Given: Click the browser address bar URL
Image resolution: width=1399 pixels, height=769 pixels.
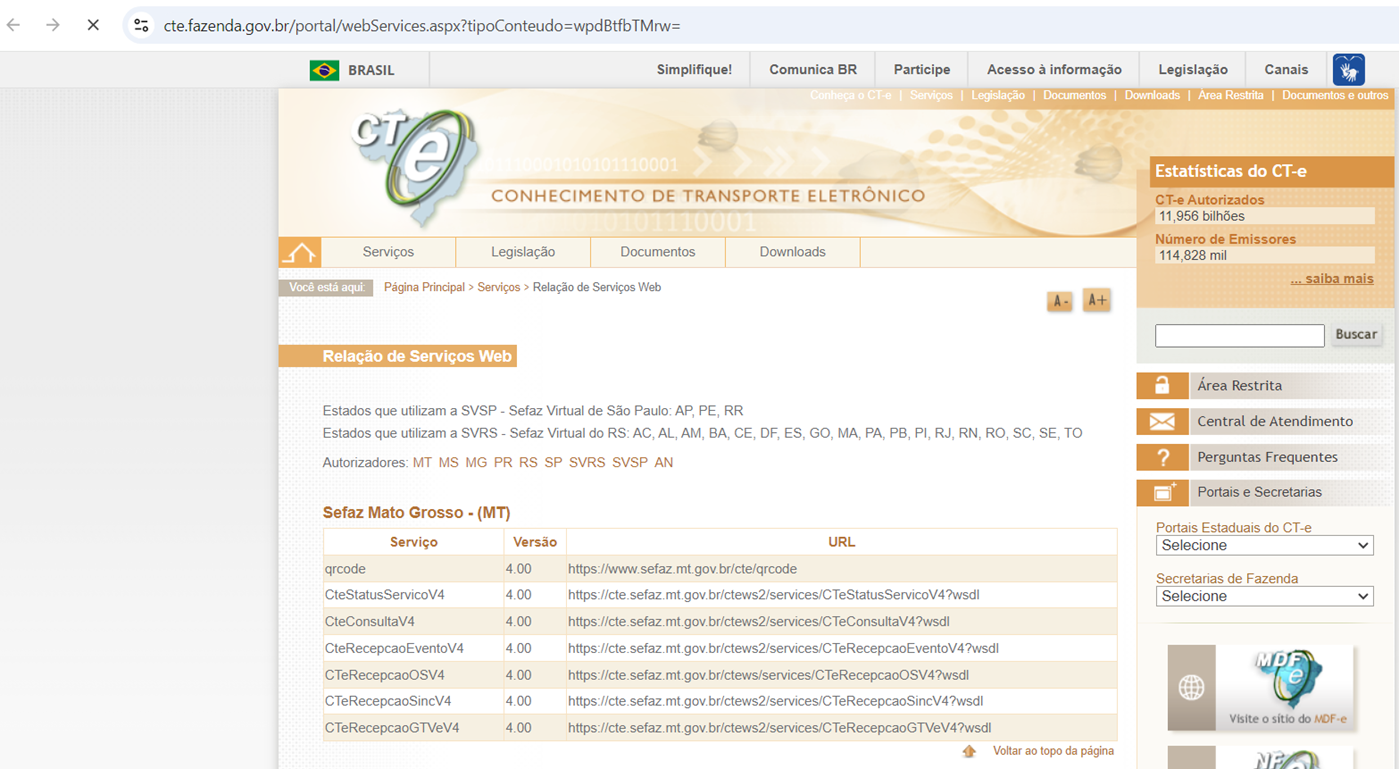Looking at the screenshot, I should tap(422, 25).
